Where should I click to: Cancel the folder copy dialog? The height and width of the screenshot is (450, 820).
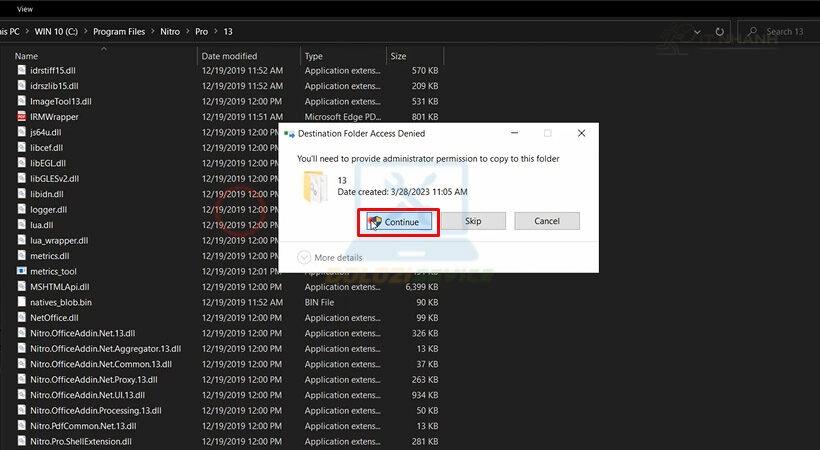546,221
